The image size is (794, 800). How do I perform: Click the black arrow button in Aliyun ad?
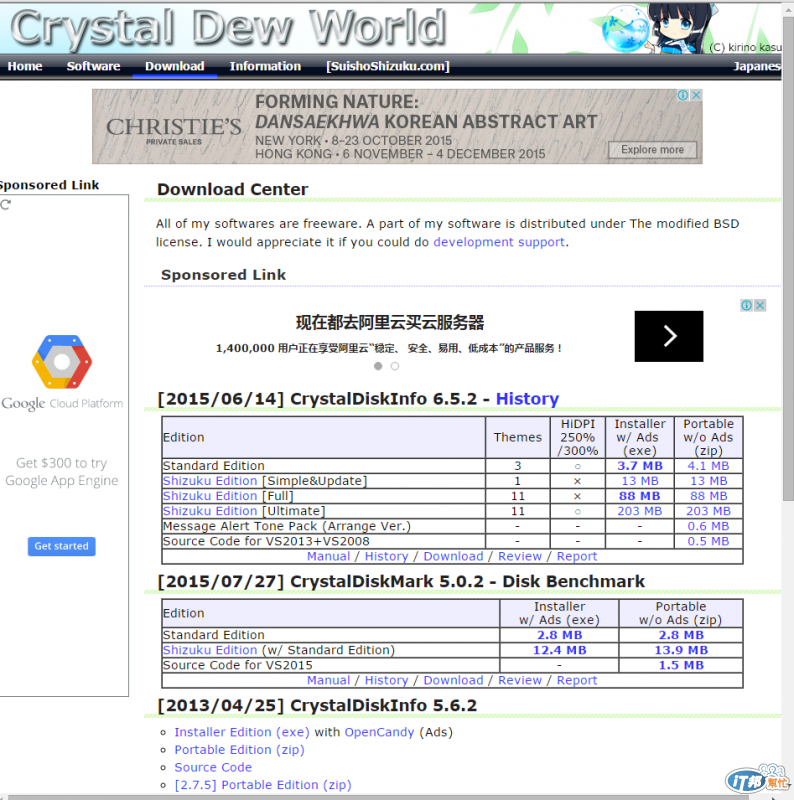668,336
